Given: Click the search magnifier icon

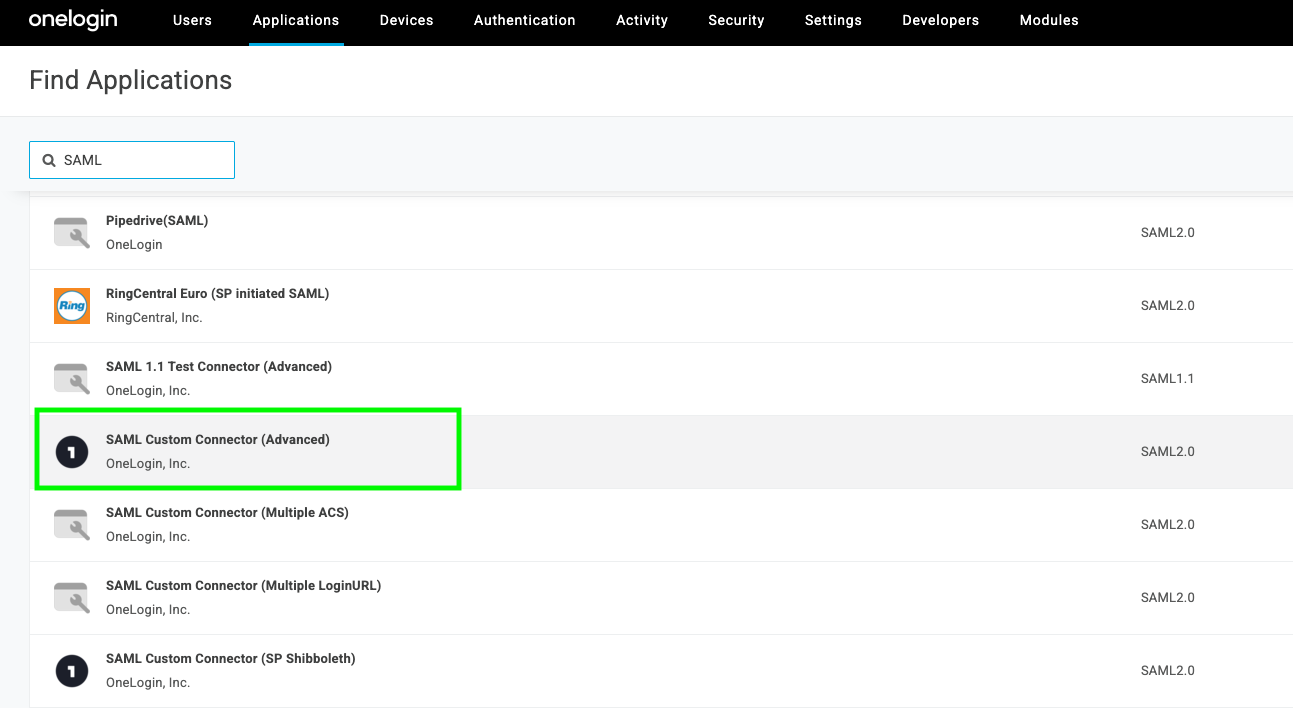Looking at the screenshot, I should [x=49, y=160].
